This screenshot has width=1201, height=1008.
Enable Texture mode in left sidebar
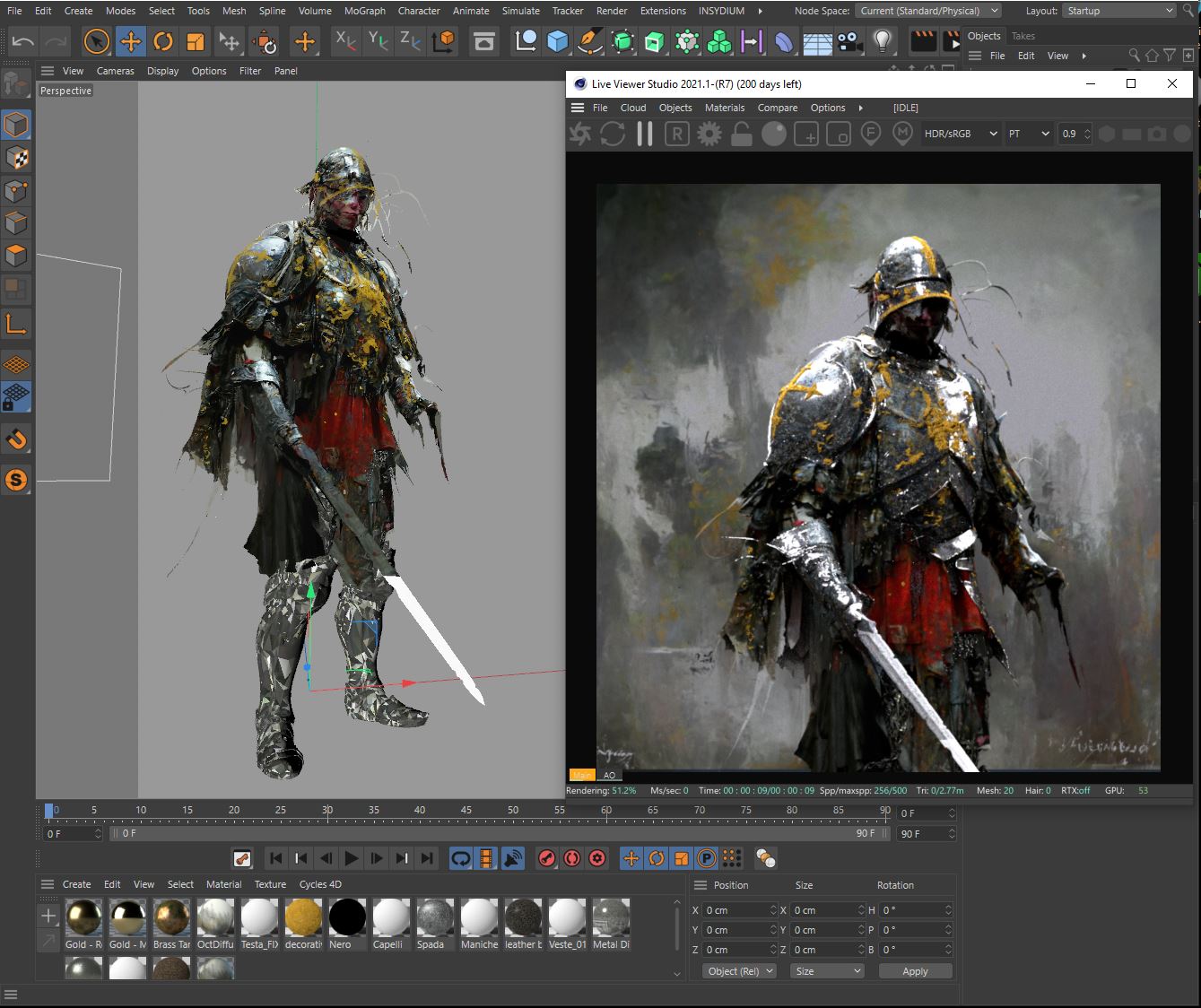16,158
